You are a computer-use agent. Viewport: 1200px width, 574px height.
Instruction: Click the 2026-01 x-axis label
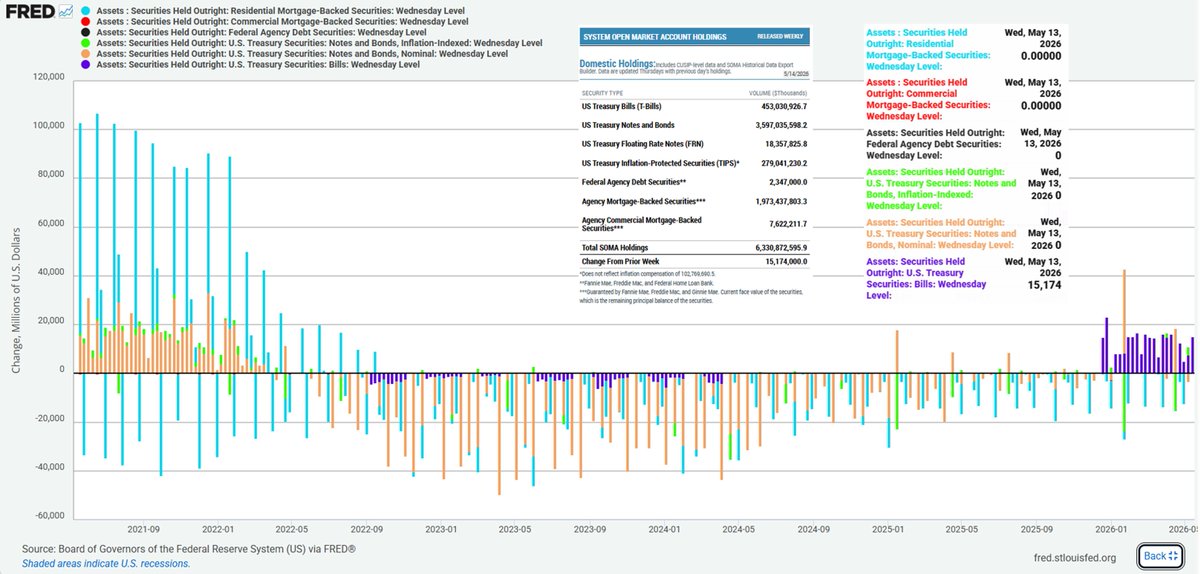[x=1112, y=529]
